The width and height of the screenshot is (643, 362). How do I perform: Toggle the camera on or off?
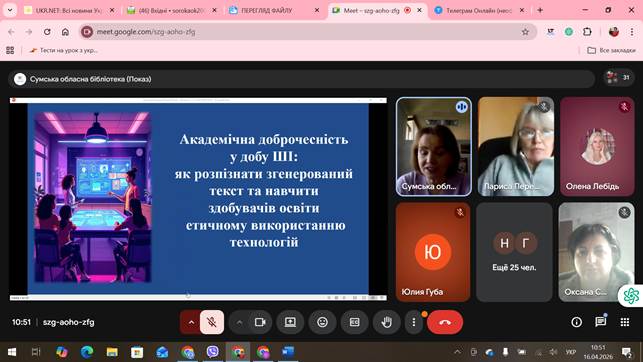(260, 322)
